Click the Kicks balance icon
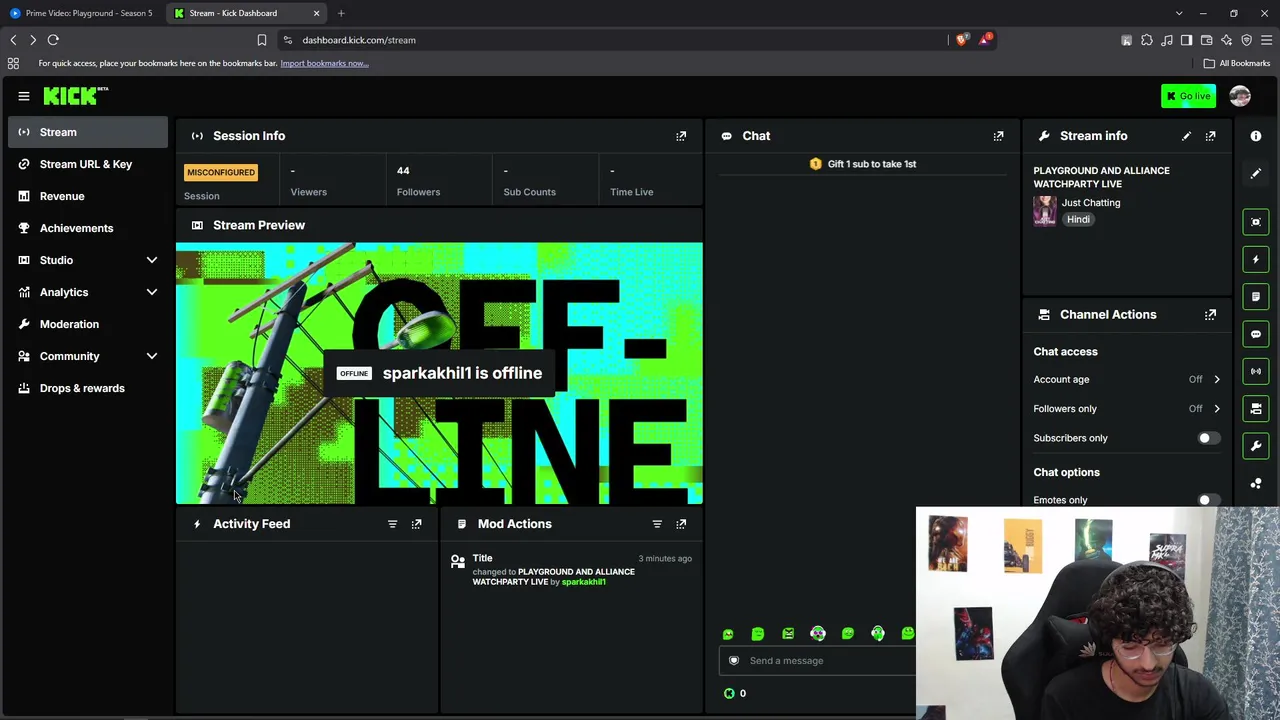 (x=729, y=694)
